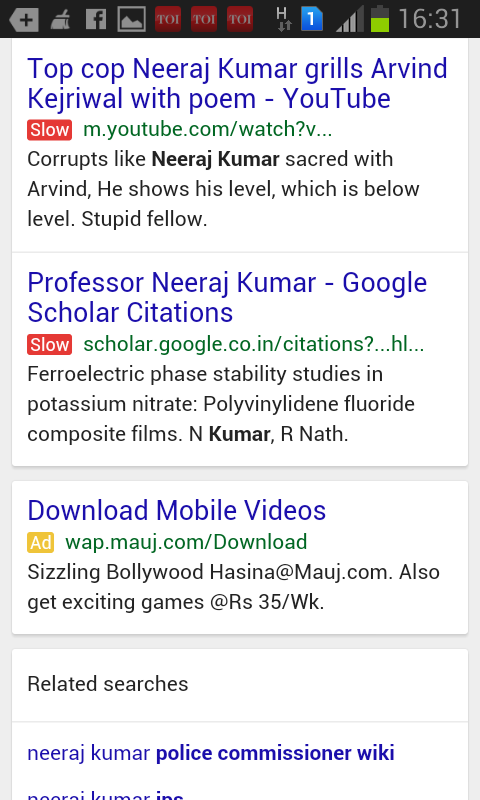The height and width of the screenshot is (800, 480).
Task: Tap the first red TOI notification icon
Action: [x=168, y=19]
